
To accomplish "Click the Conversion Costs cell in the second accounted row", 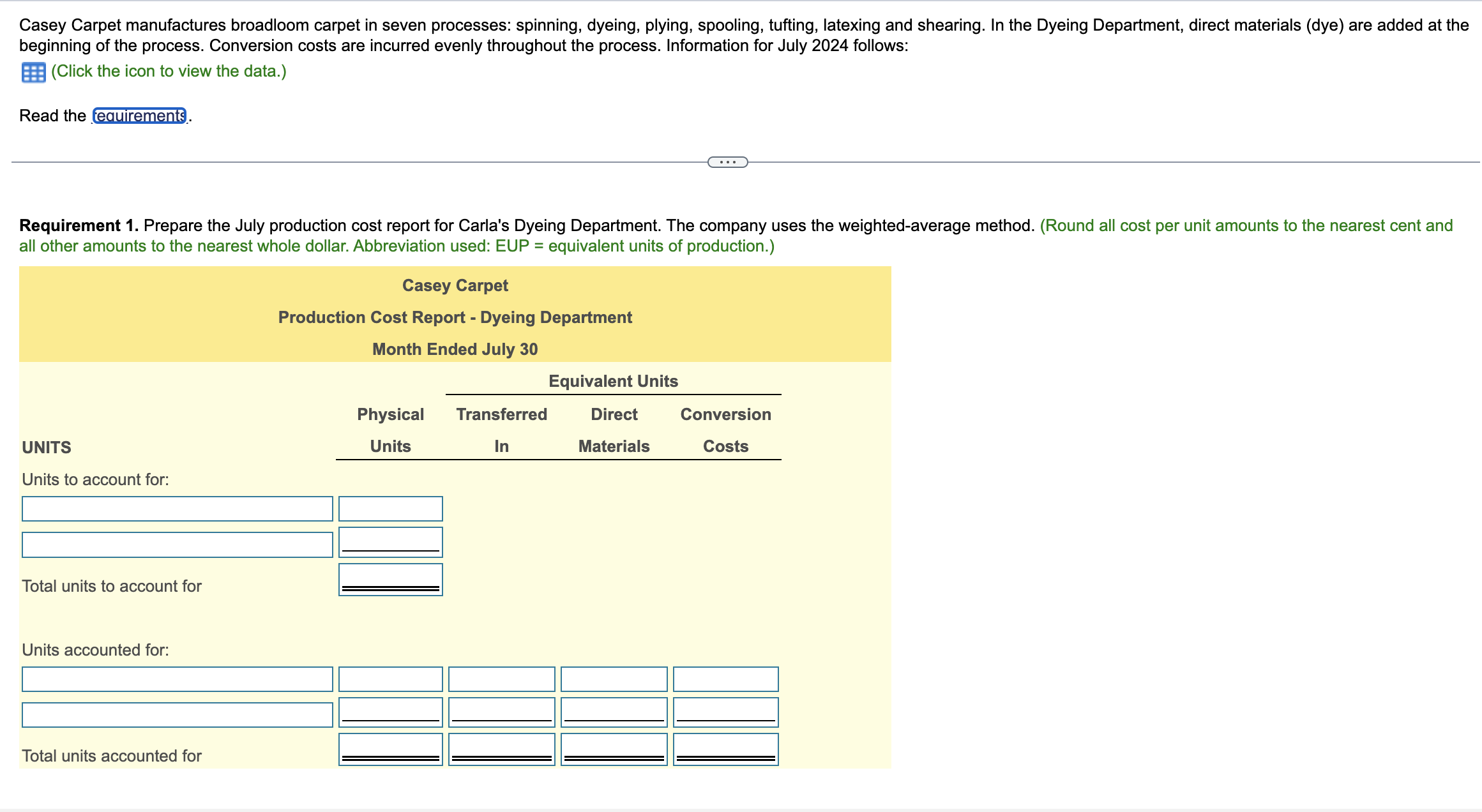I will point(725,712).
